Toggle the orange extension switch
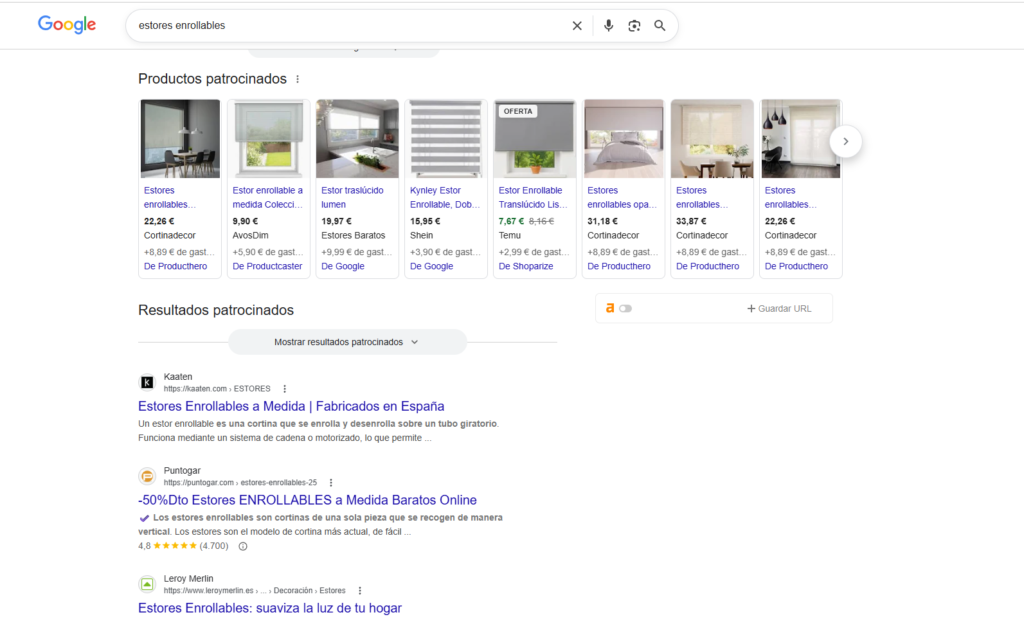 [625, 309]
